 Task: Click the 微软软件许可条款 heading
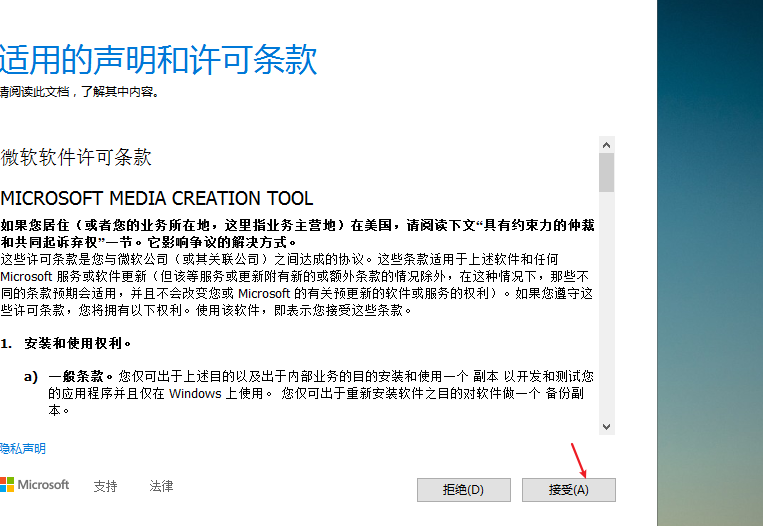point(76,157)
